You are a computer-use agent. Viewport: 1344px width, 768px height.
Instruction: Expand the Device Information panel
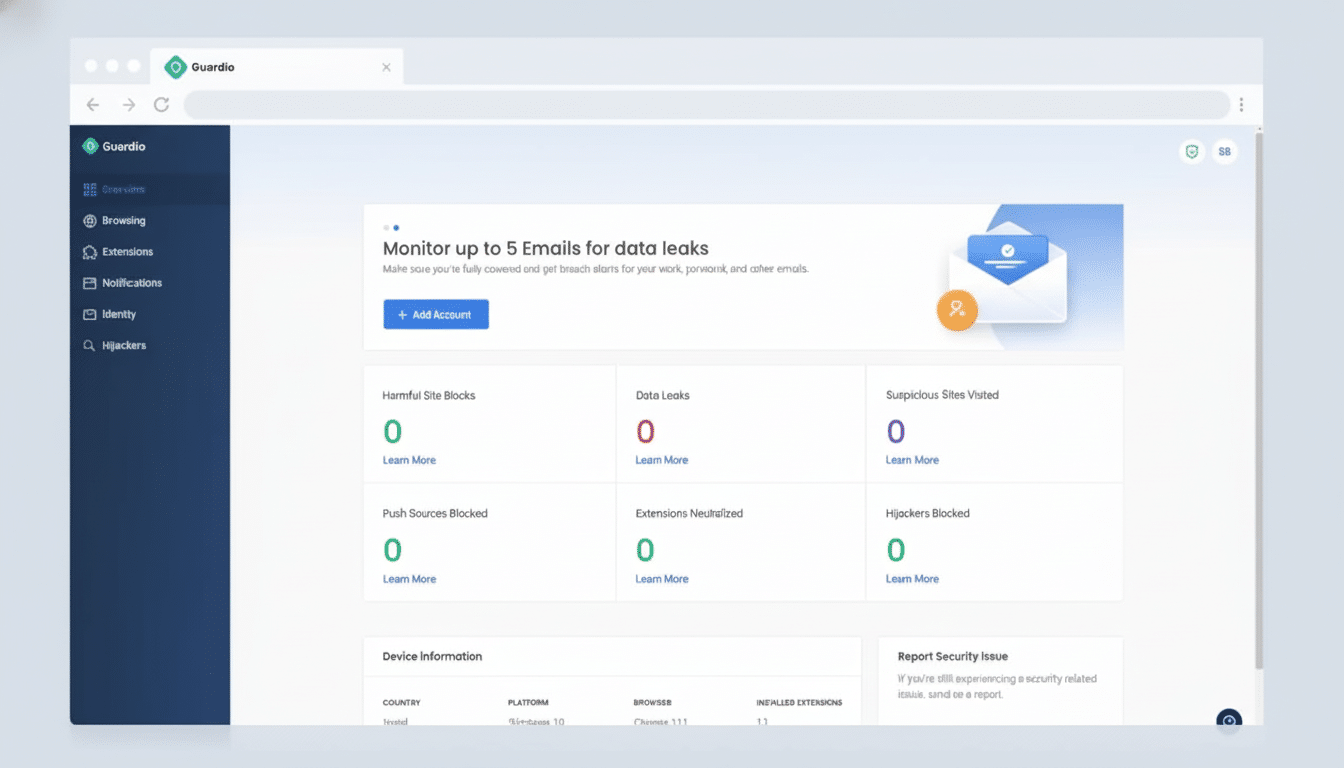433,656
